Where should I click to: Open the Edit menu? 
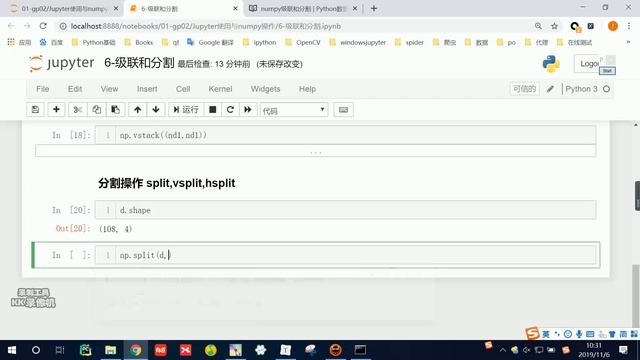click(x=75, y=89)
